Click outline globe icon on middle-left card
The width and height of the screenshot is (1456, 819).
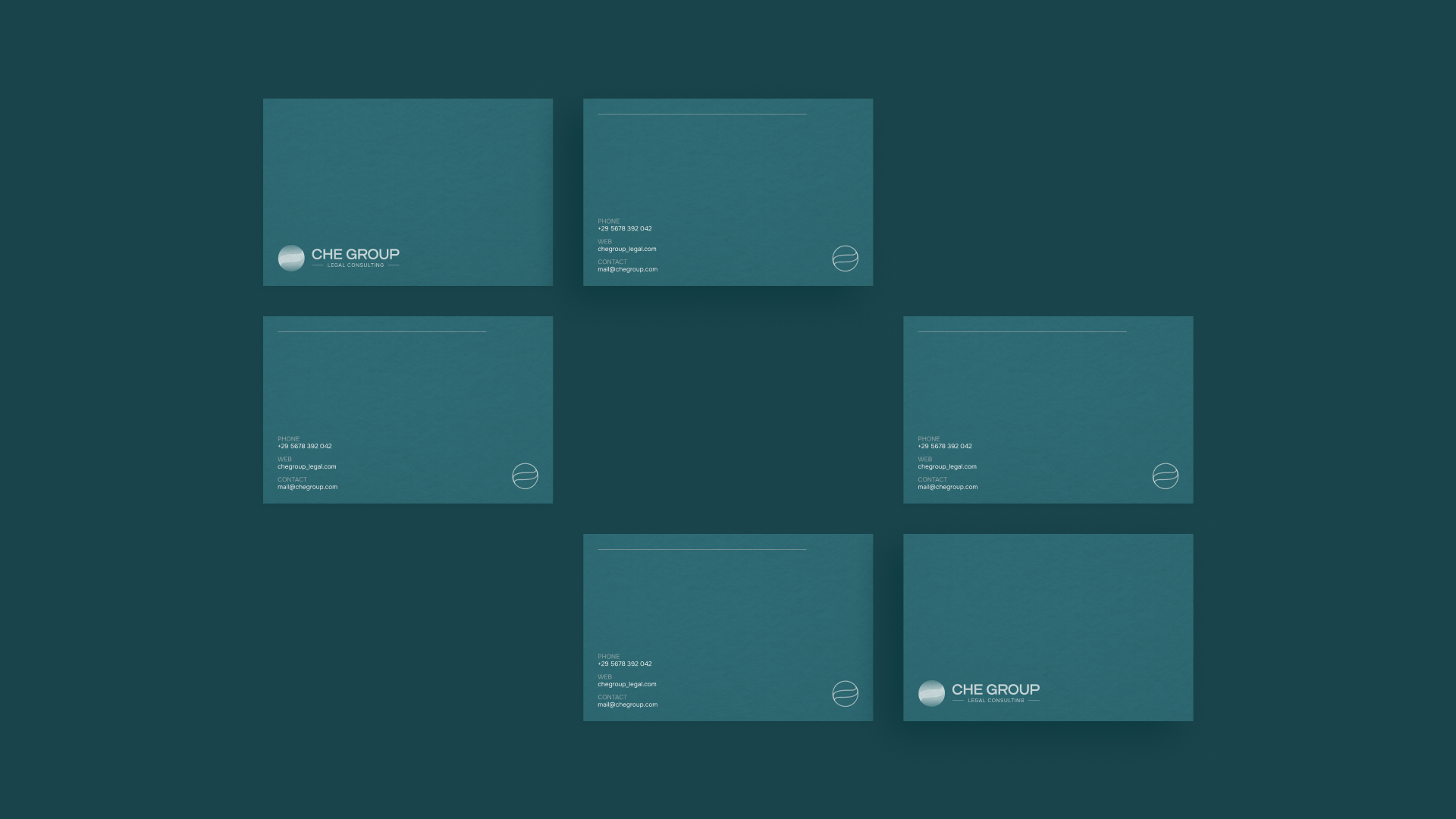525,476
